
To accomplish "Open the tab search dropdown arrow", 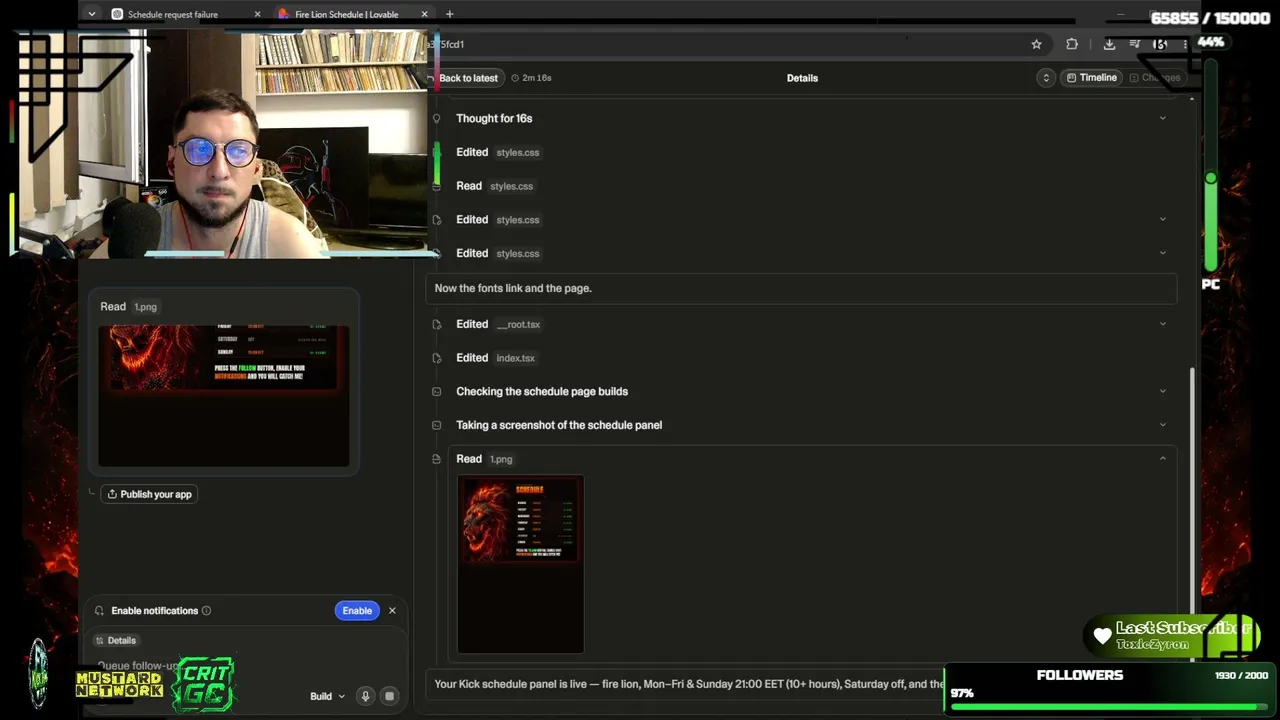I will (x=91, y=14).
